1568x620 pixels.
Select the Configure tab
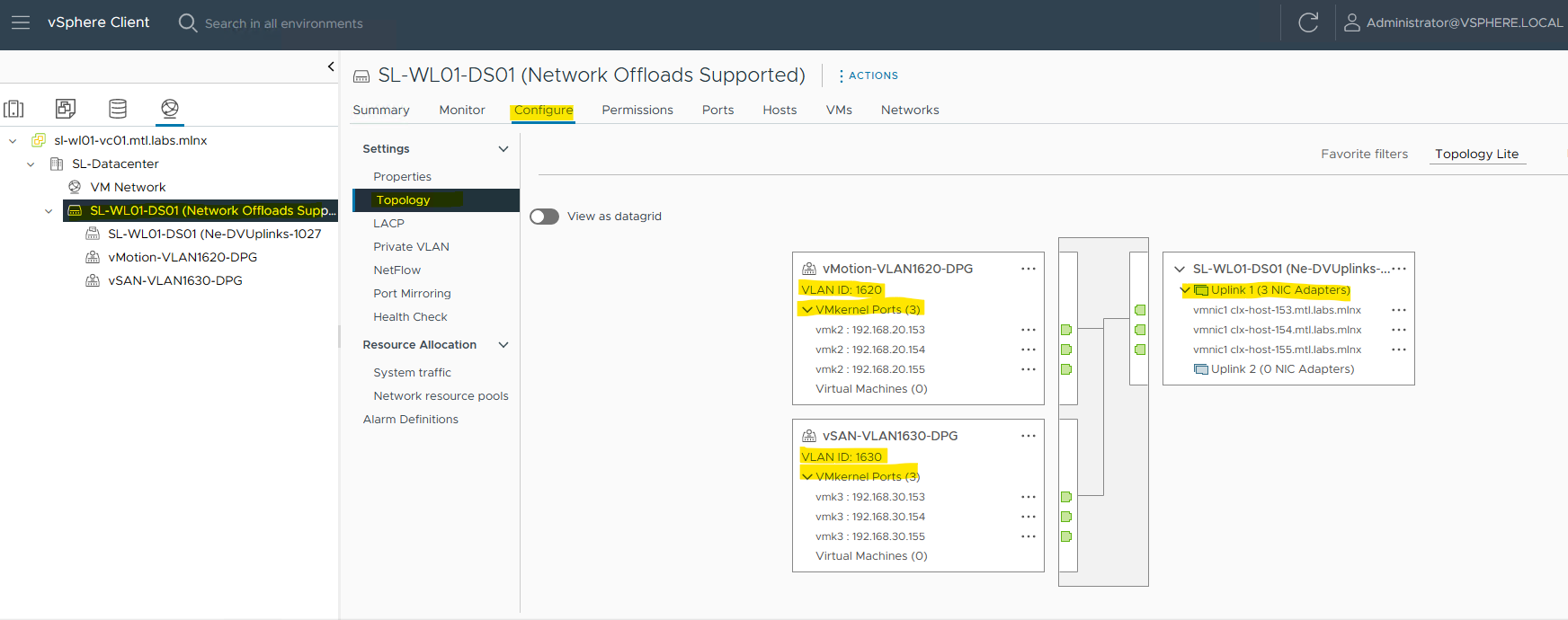click(543, 110)
